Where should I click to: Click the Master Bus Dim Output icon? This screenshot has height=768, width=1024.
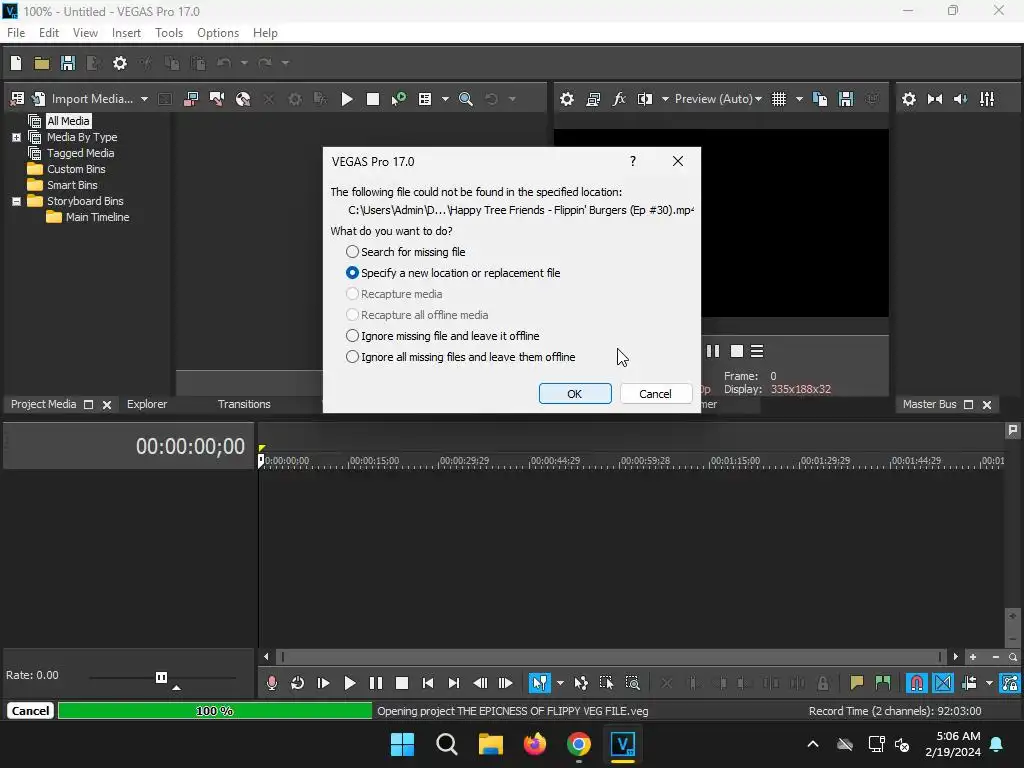click(x=961, y=99)
